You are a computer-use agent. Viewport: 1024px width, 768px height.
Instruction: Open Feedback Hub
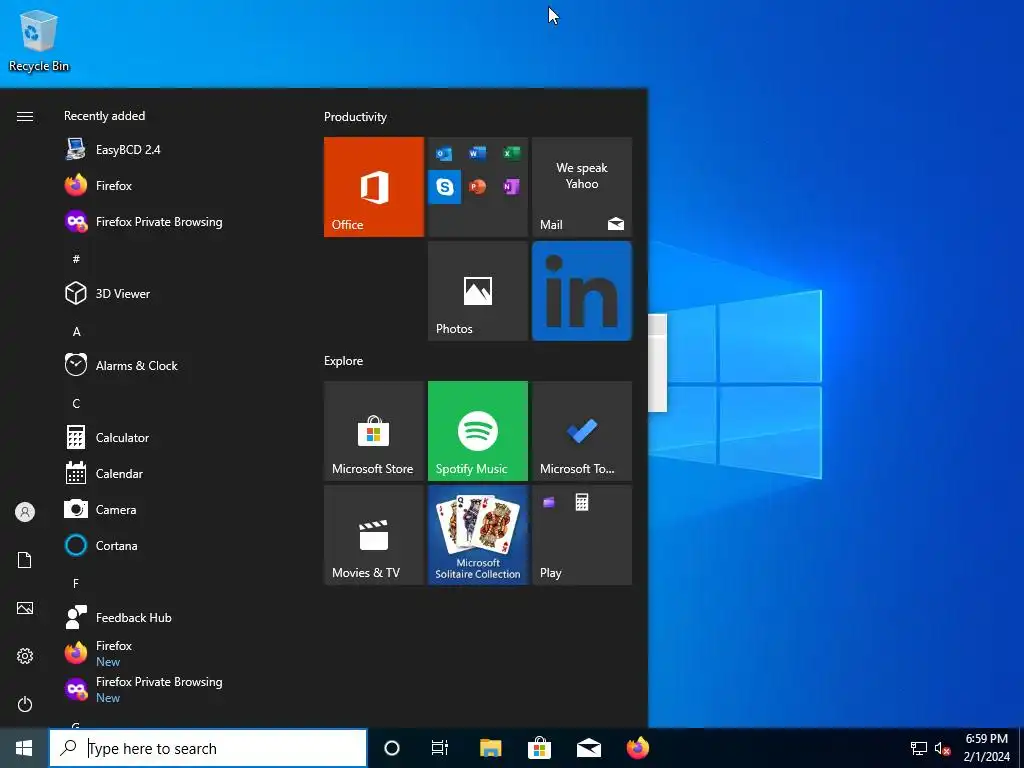pyautogui.click(x=176, y=616)
